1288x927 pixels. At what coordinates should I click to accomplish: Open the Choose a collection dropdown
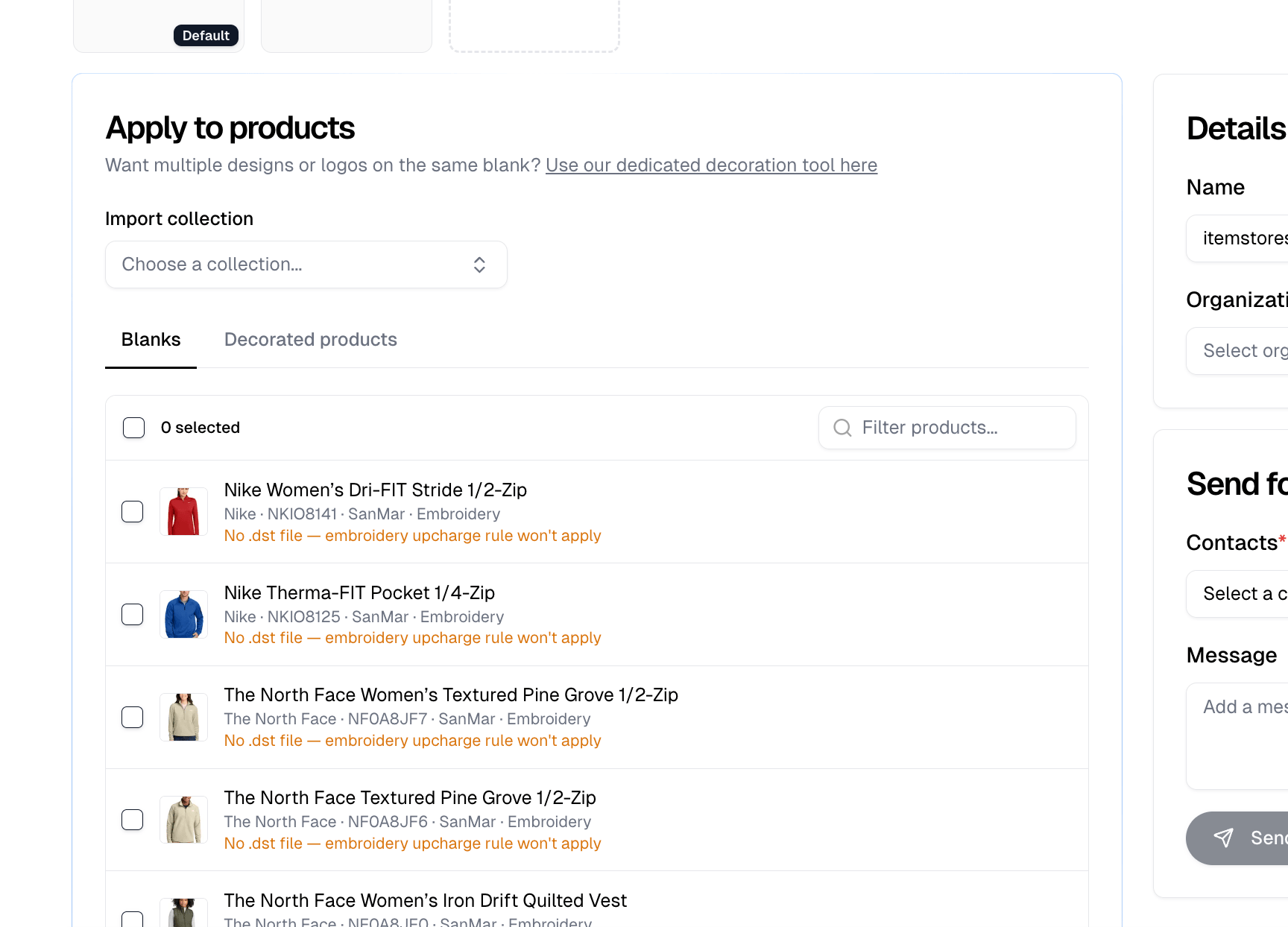pos(306,265)
